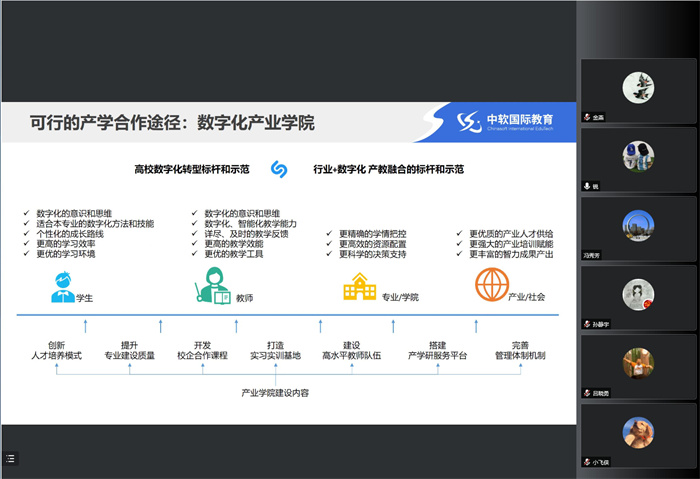Click the 创新人才培养模式 text on slide
This screenshot has height=479, width=700.
(x=56, y=348)
